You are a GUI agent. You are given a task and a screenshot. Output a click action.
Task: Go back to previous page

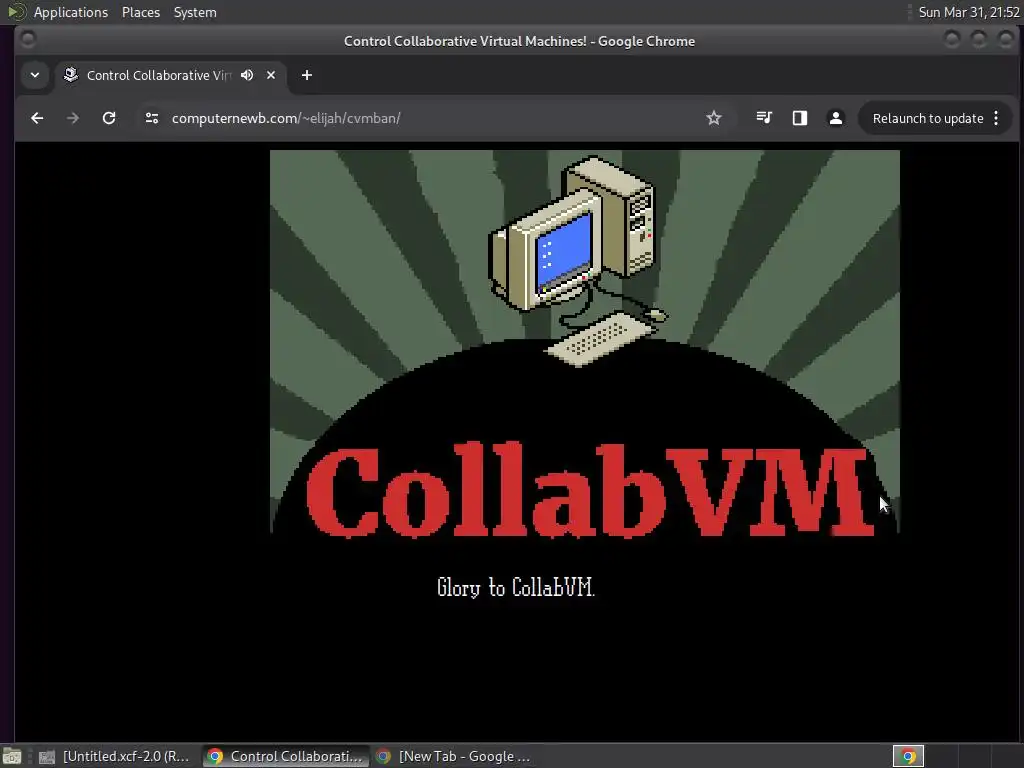coord(37,118)
